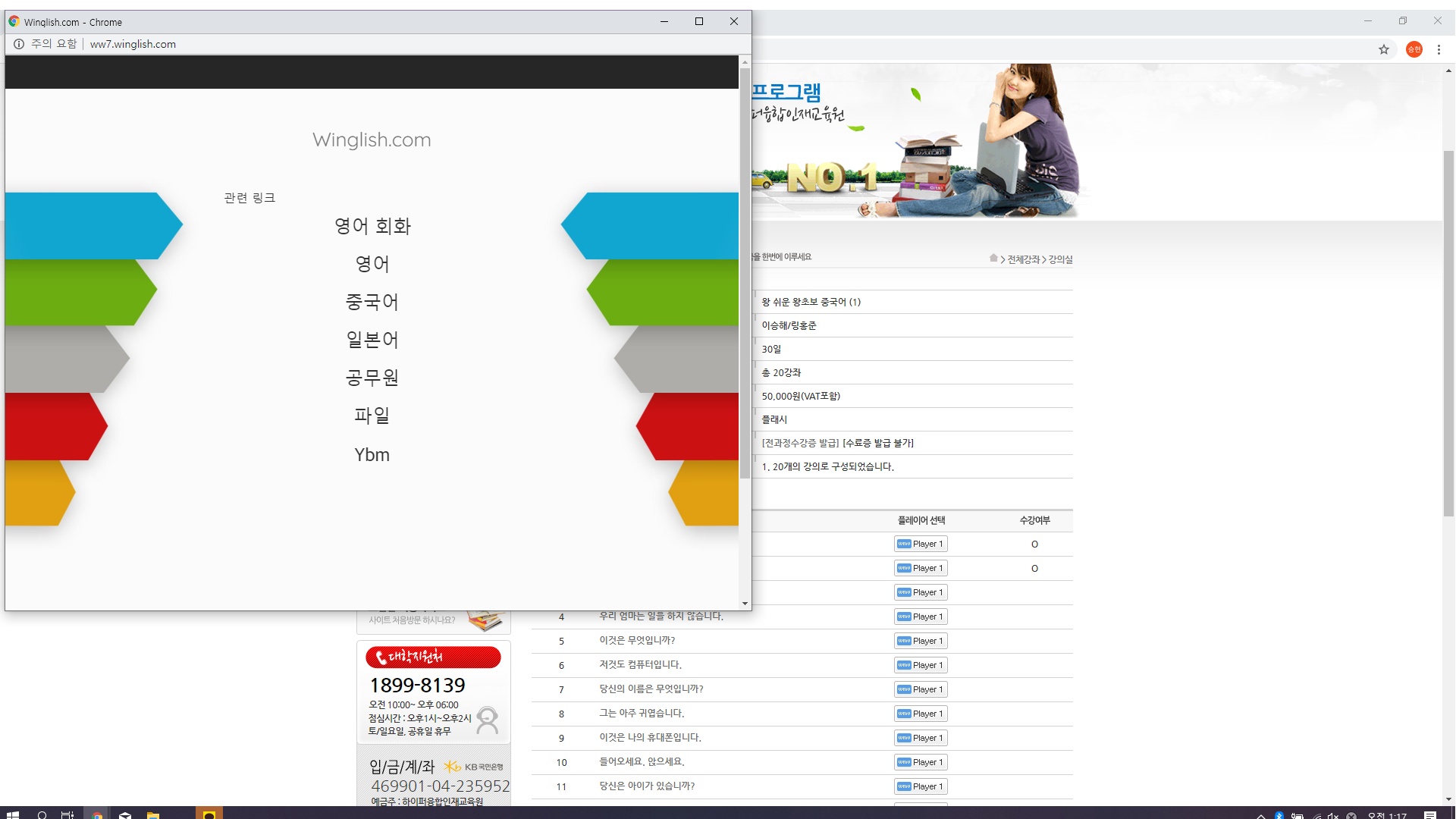Click the main page's vertical scrollbar thumb
Screen dimensions: 1456x819
1448,334
